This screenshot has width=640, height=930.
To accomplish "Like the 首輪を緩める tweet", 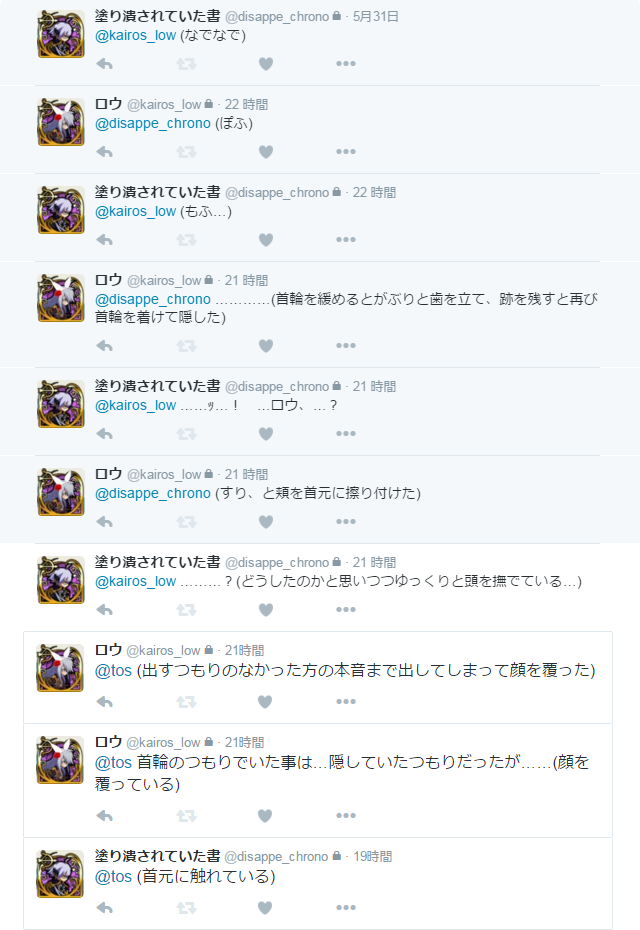I will tap(266, 345).
